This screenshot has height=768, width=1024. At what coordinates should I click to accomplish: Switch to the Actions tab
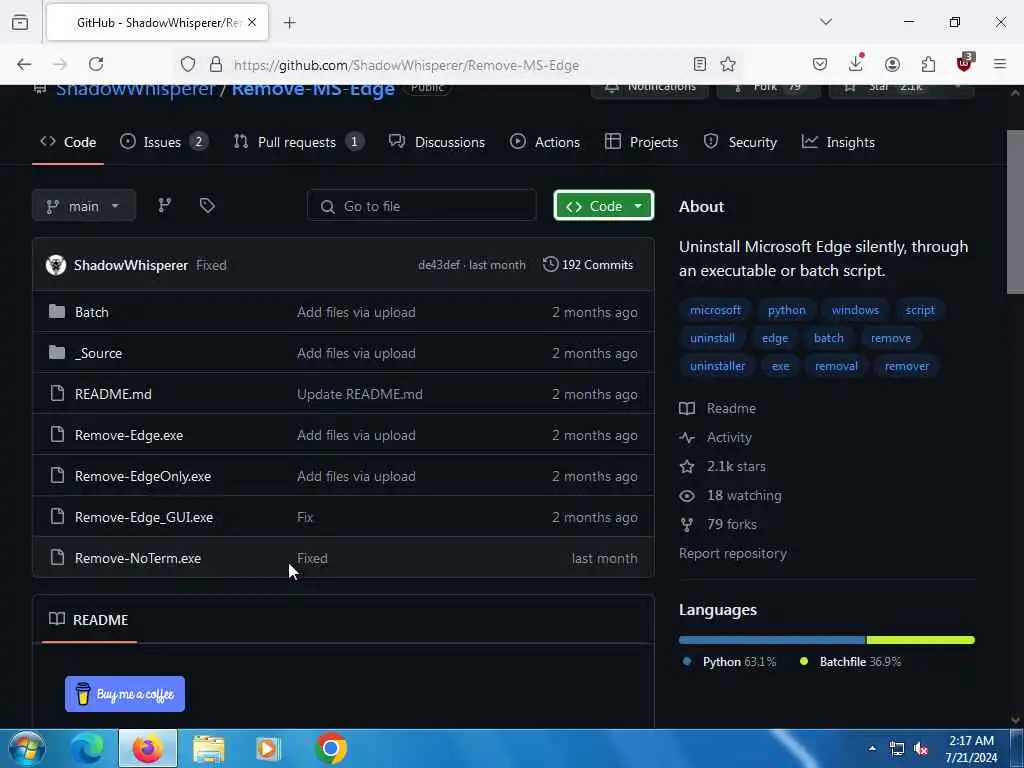point(545,142)
